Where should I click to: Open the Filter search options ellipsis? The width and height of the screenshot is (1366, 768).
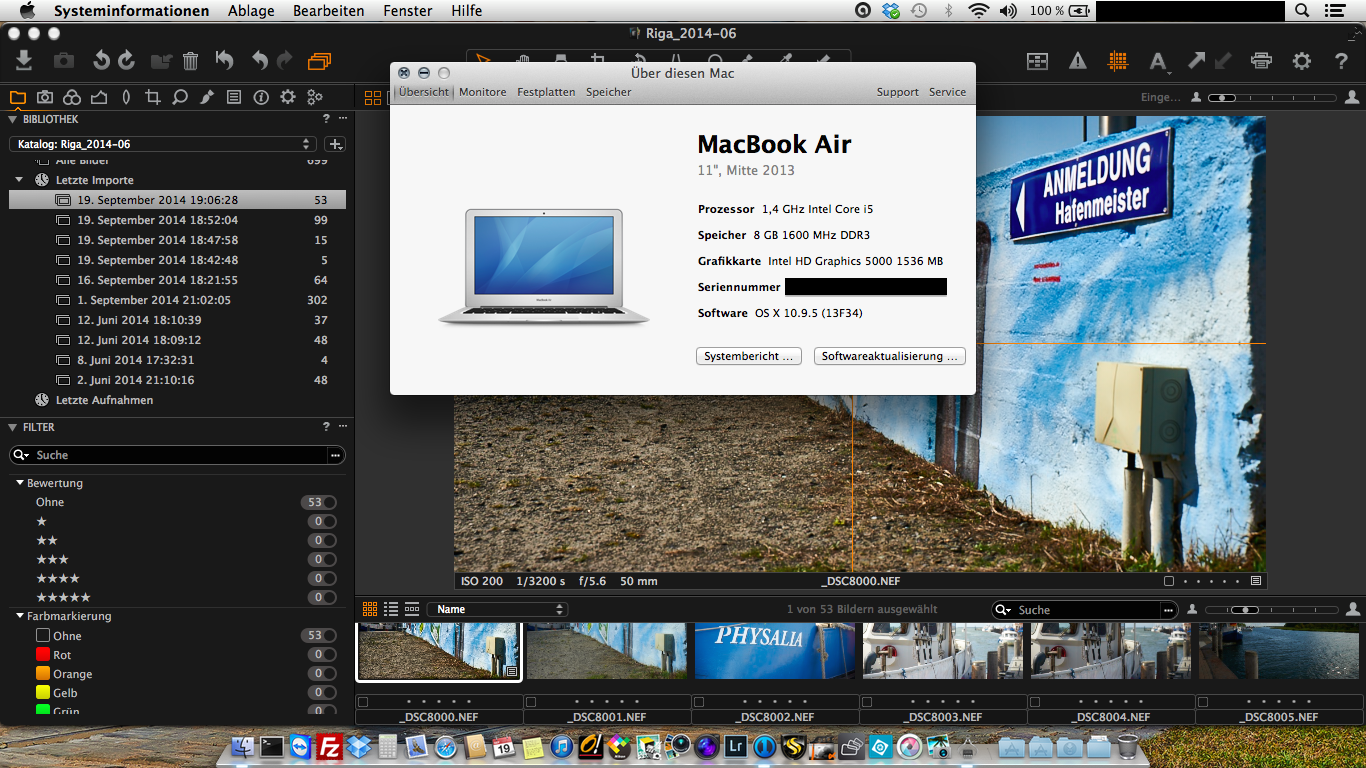pyautogui.click(x=335, y=455)
